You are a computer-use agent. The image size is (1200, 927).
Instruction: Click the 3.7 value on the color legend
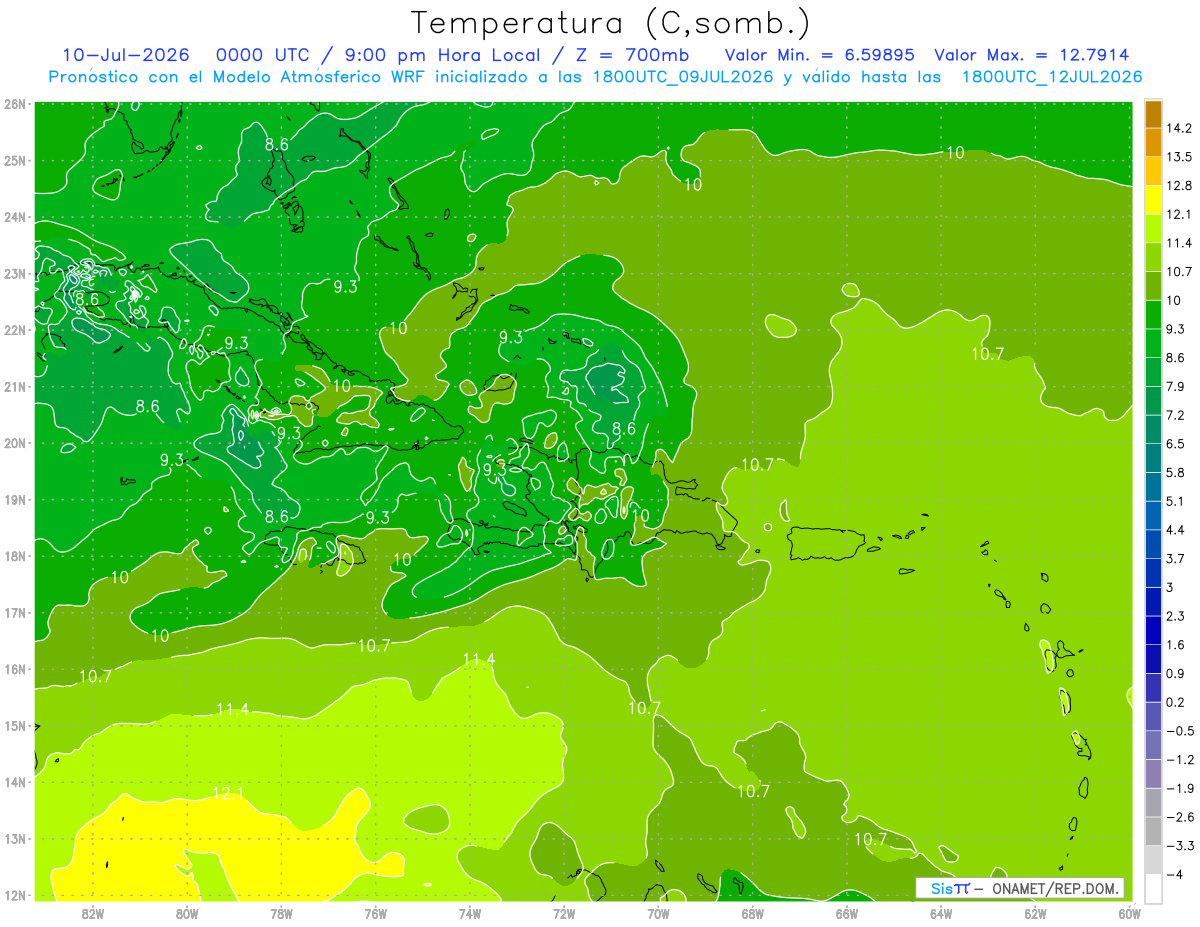click(1177, 559)
